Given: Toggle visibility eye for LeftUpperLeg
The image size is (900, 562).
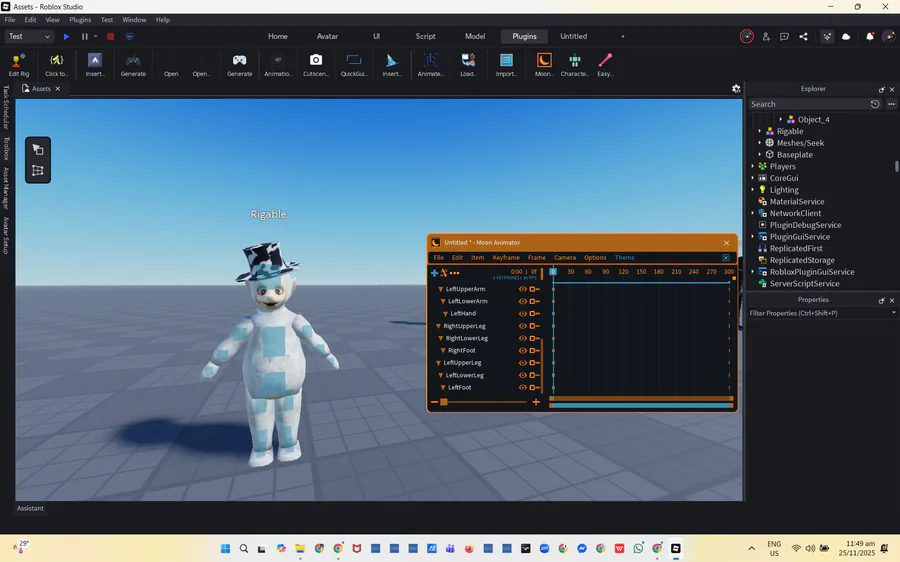Looking at the screenshot, I should click(x=523, y=363).
